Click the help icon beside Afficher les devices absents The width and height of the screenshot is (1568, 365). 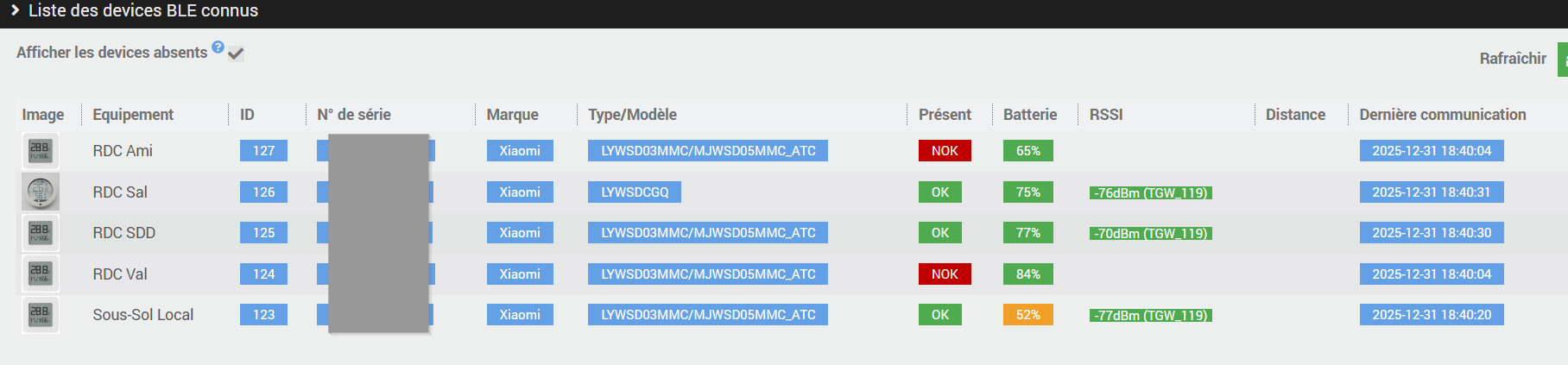(218, 47)
